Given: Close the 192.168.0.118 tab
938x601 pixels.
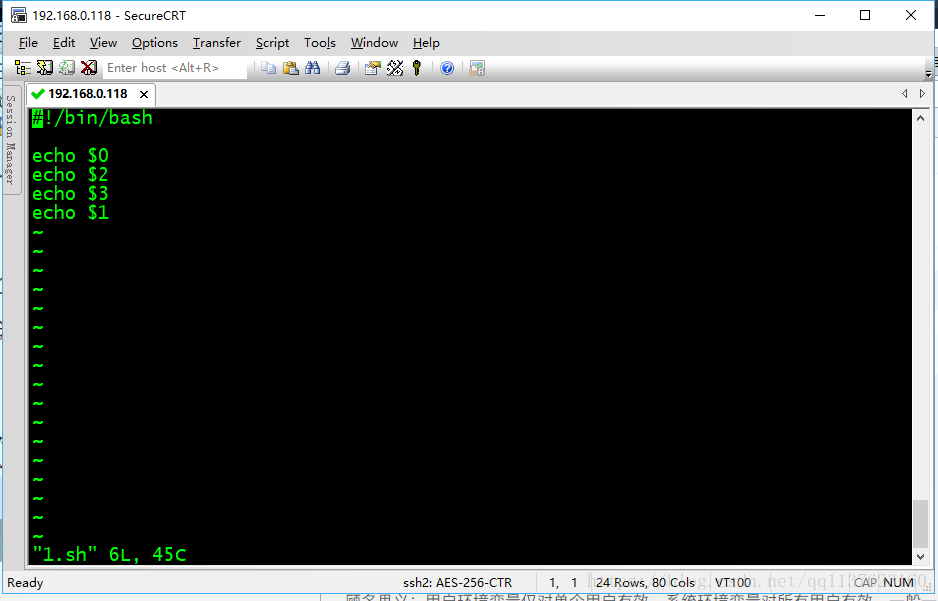Looking at the screenshot, I should (144, 94).
